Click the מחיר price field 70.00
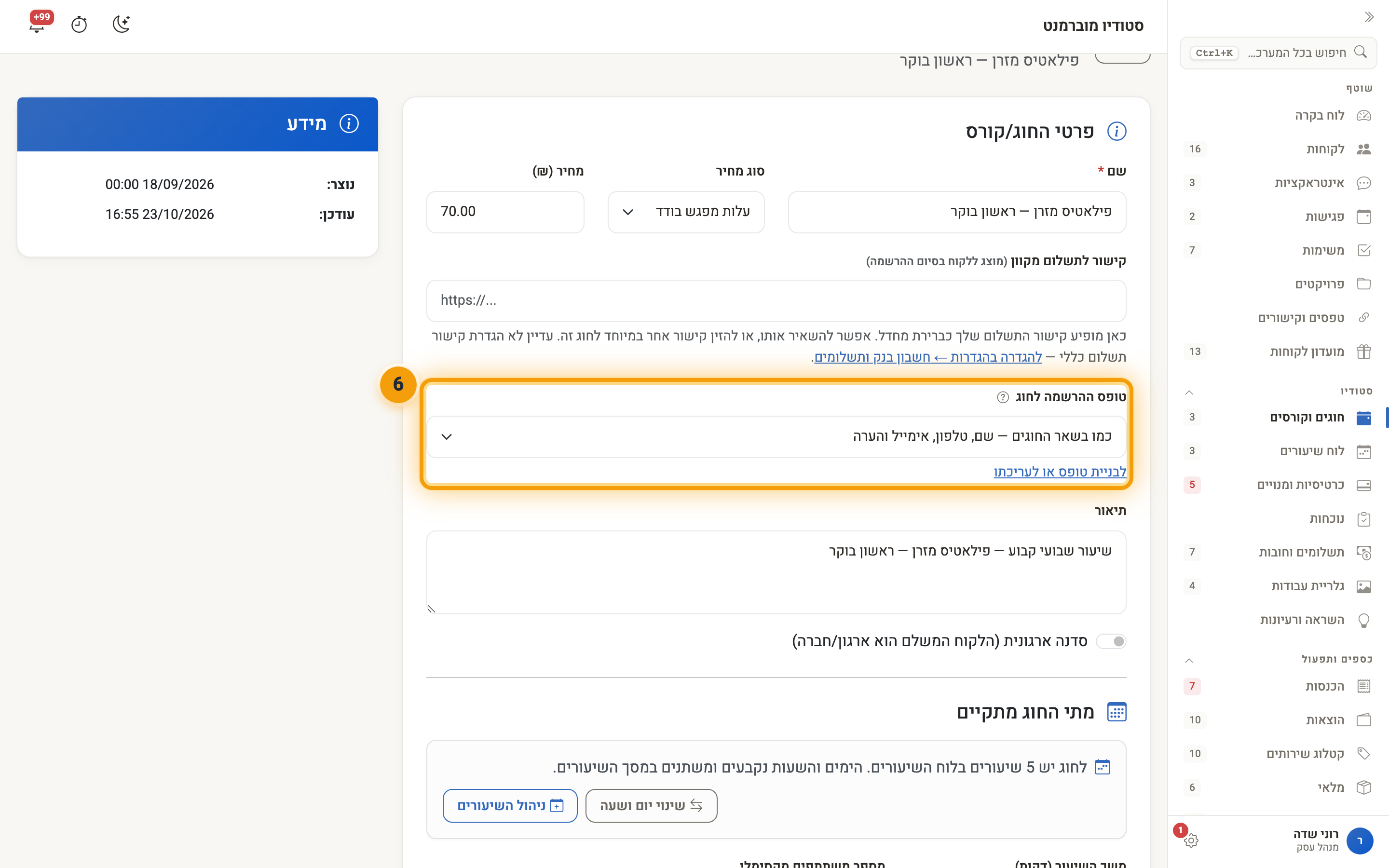 point(505,212)
